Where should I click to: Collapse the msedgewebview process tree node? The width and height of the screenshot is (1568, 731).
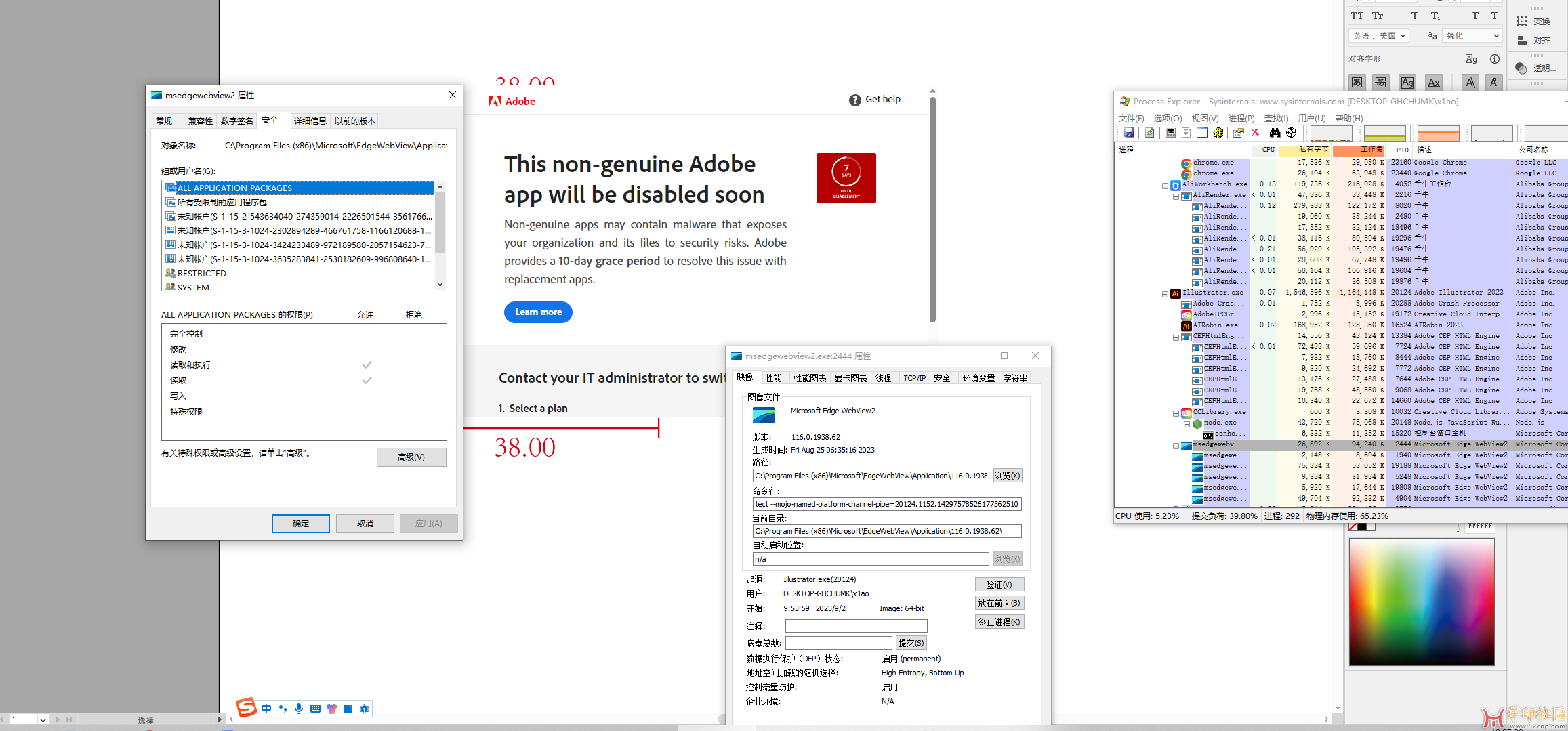pos(1176,445)
